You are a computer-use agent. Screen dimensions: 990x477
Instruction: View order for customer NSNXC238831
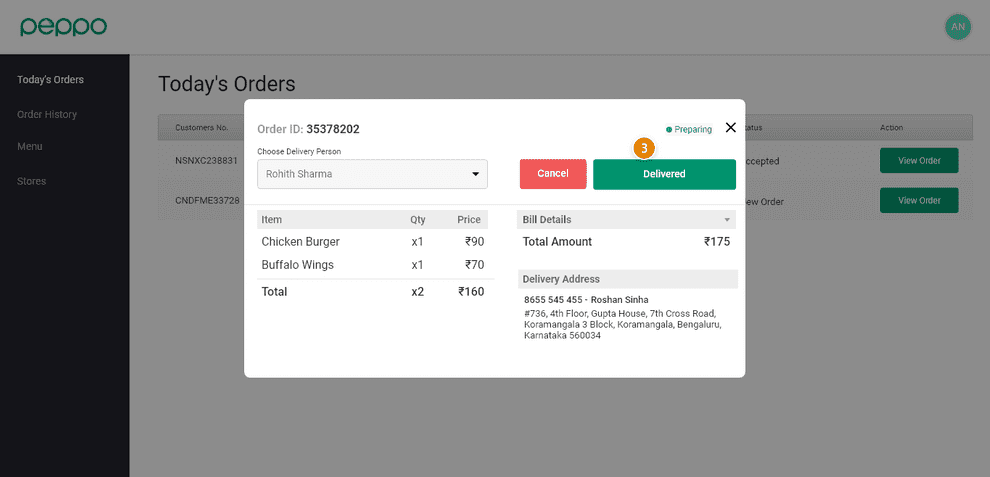tap(918, 160)
